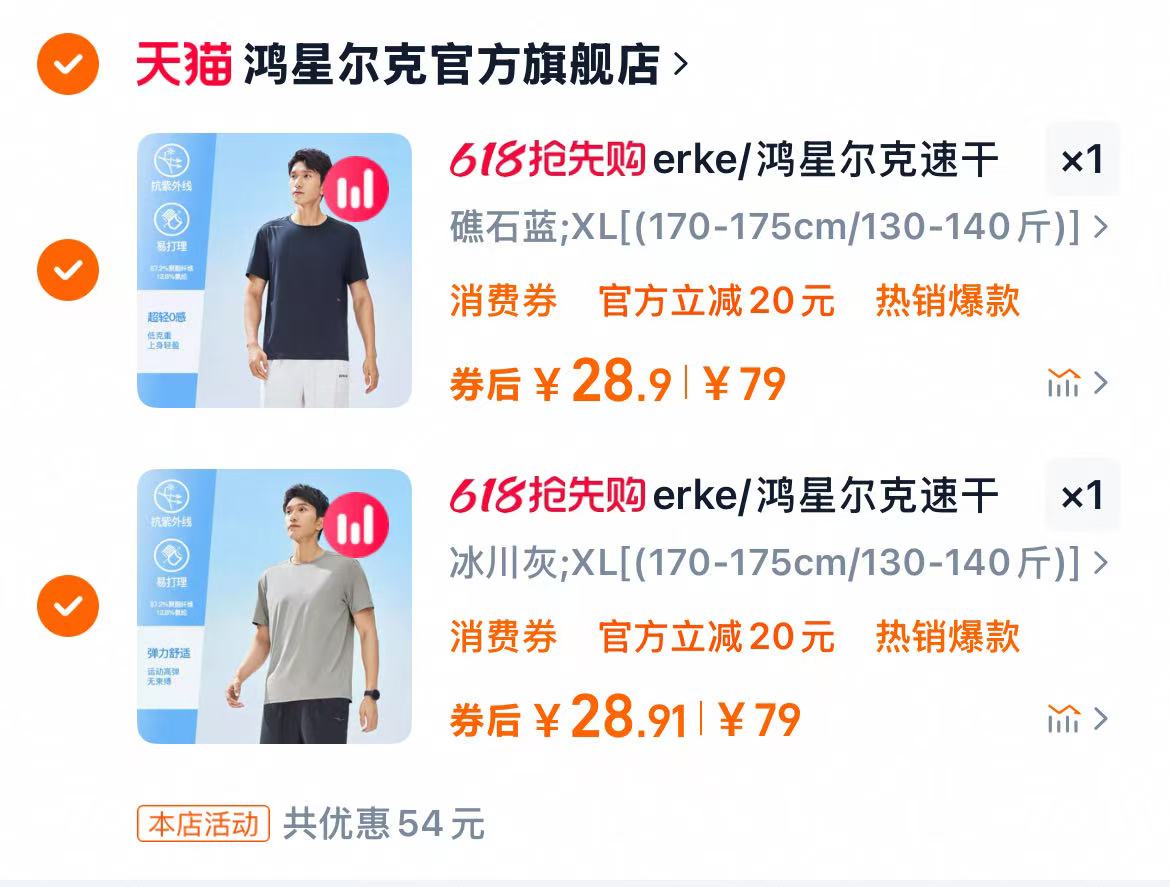Open 本店活动 store promotion tag
The height and width of the screenshot is (887, 1170).
pos(203,824)
